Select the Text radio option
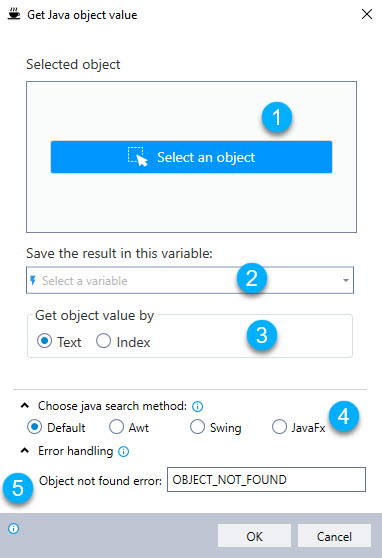This screenshot has width=382, height=558. 59,341
